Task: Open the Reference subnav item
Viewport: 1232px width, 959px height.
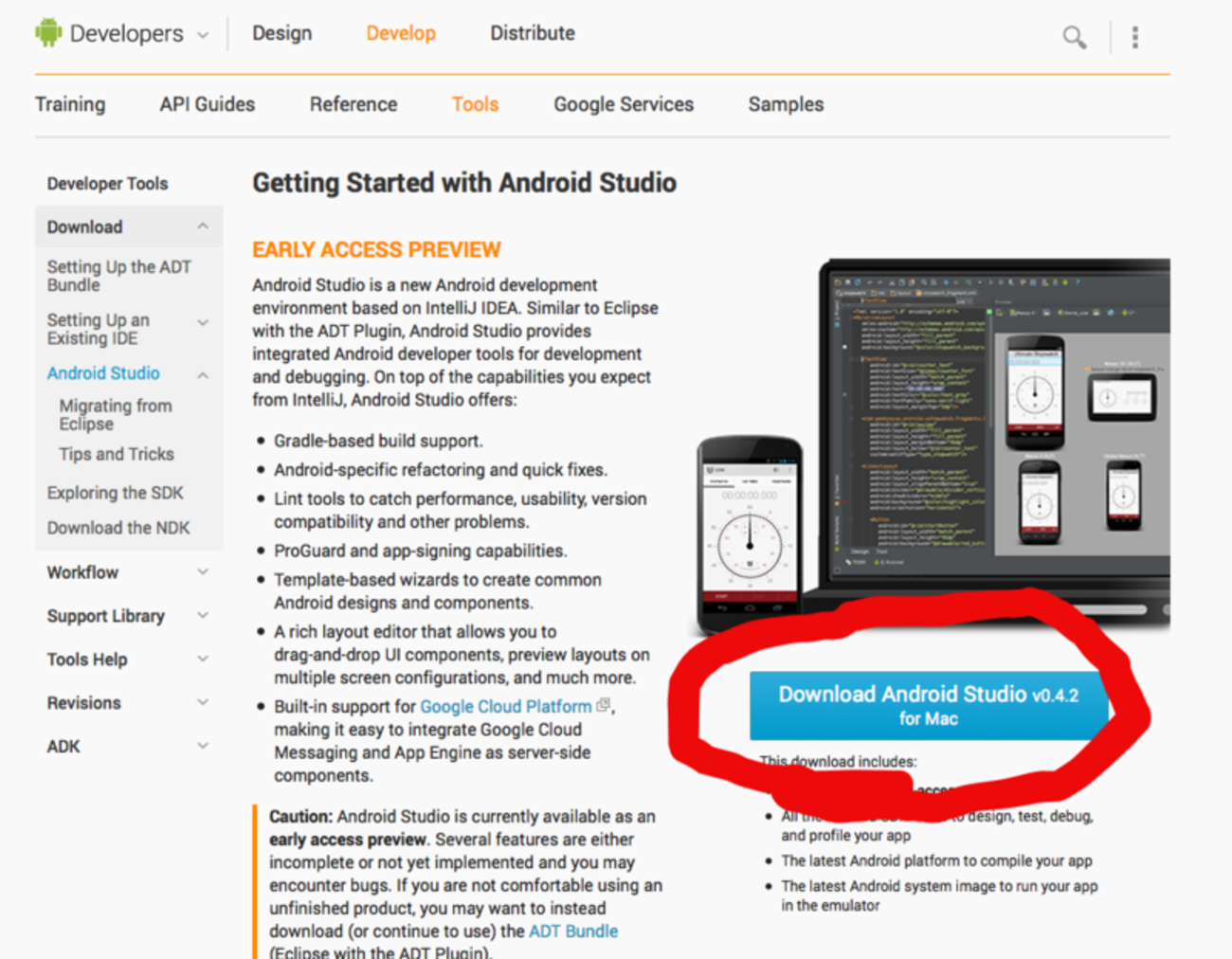Action: click(353, 104)
